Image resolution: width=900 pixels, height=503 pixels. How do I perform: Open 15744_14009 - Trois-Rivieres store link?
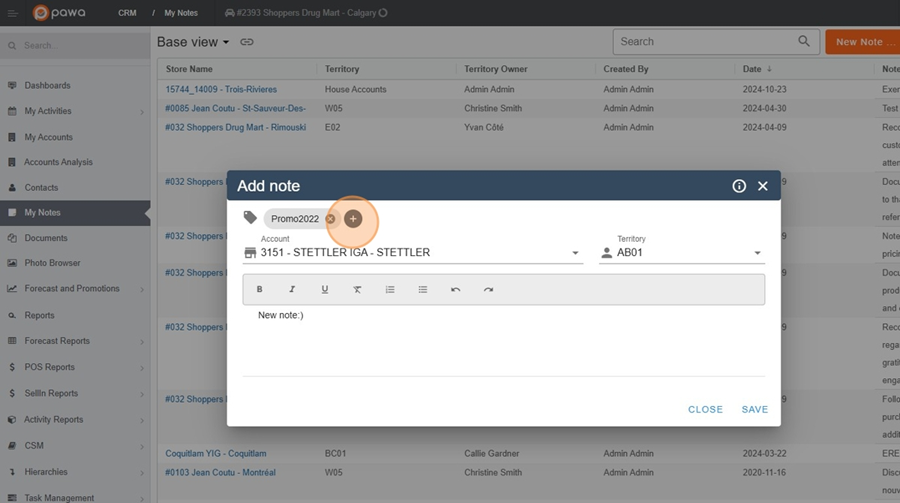pyautogui.click(x=221, y=89)
